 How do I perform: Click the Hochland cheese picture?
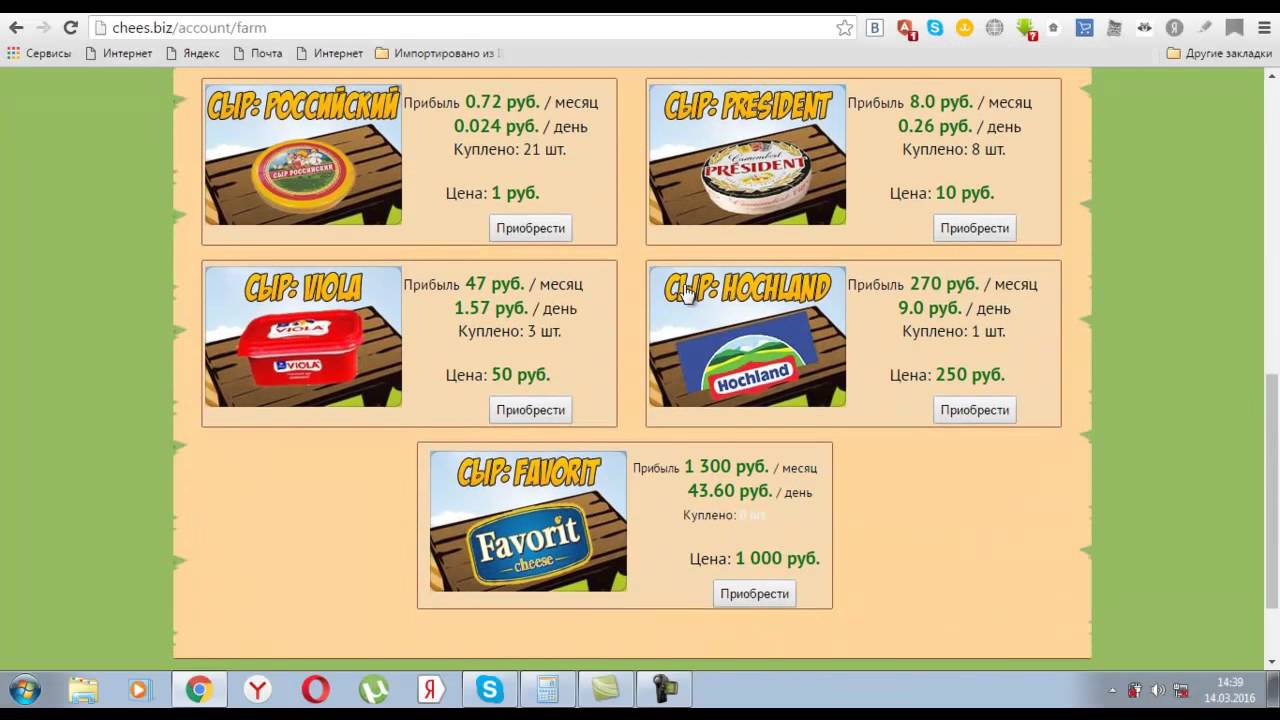point(747,336)
